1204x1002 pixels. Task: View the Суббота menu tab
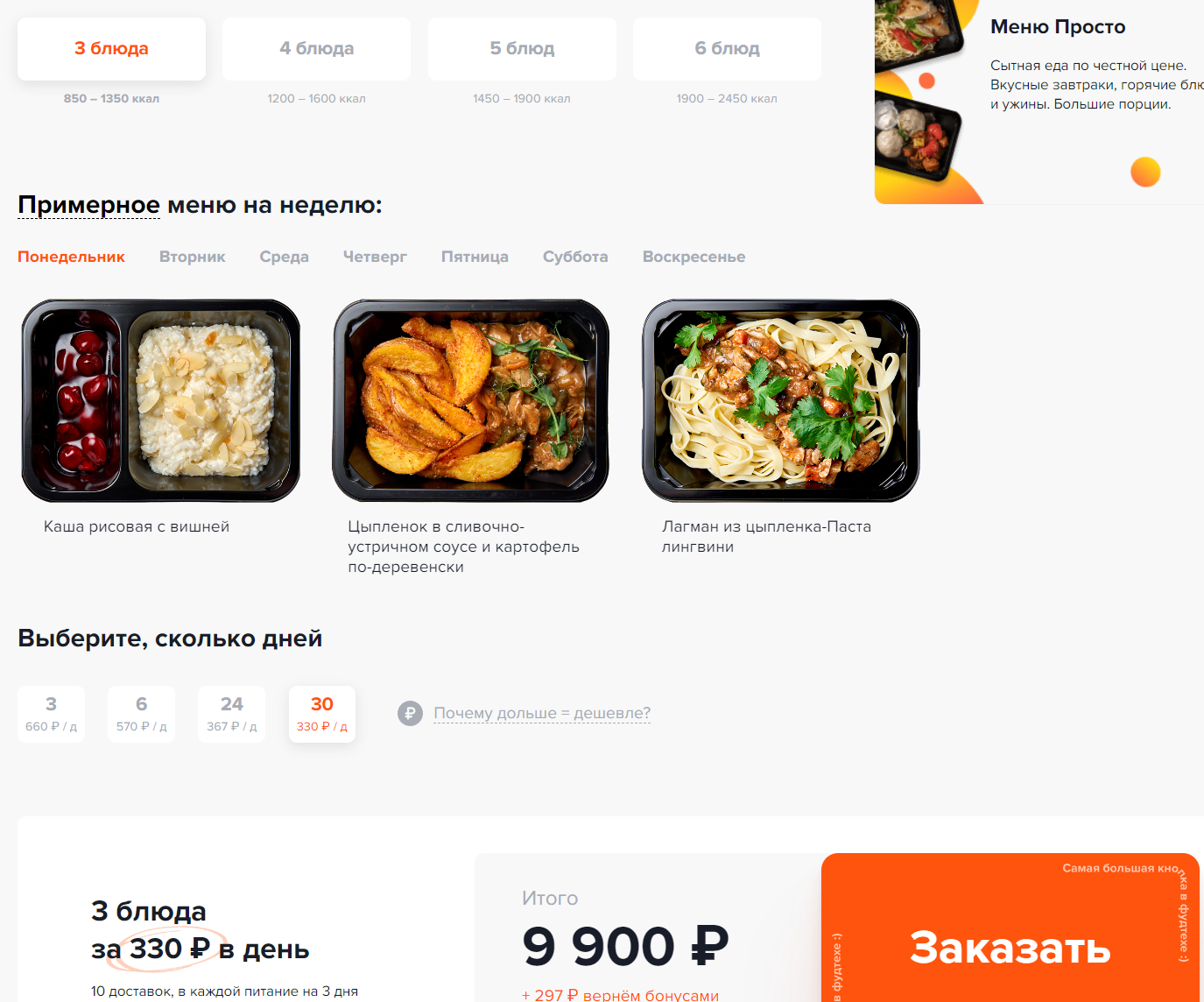(x=575, y=257)
